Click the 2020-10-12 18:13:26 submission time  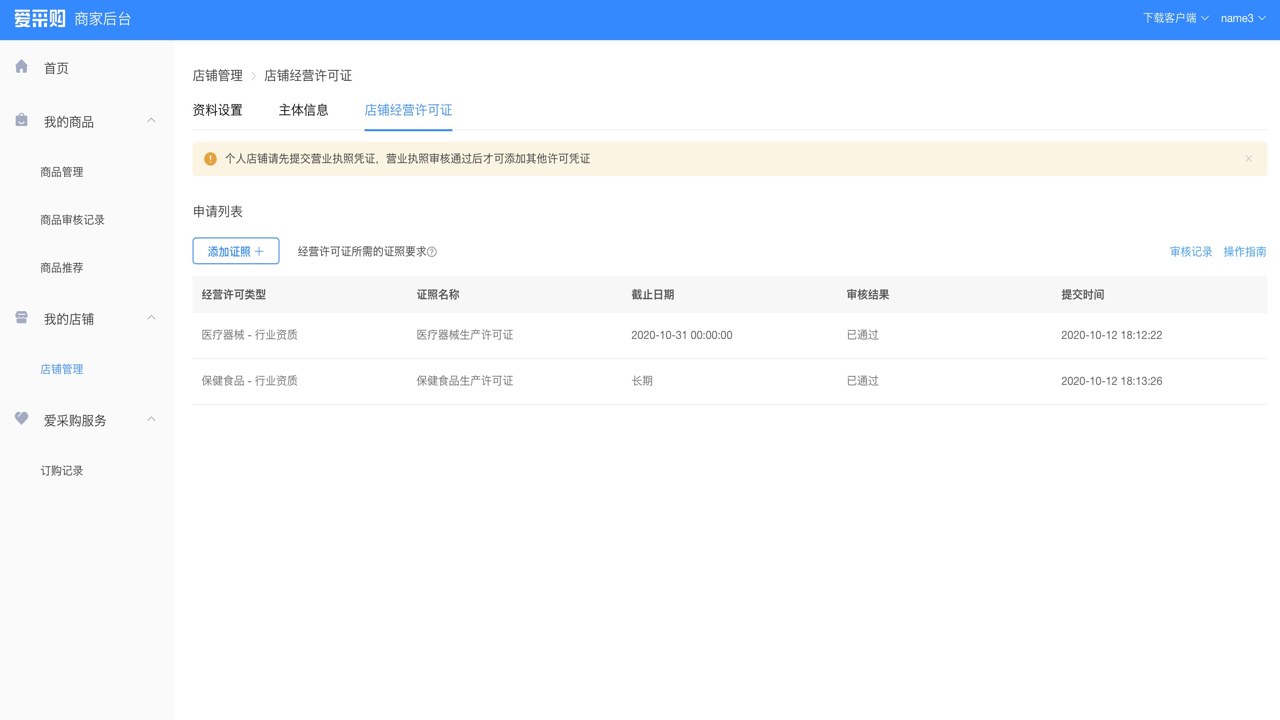[1112, 381]
